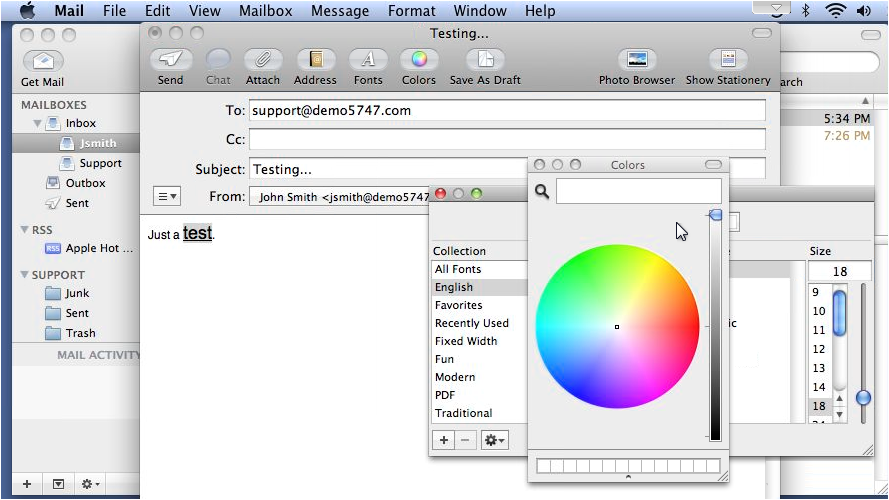The width and height of the screenshot is (889, 500).
Task: Open the sidebar gear action menu
Action: tap(90, 484)
